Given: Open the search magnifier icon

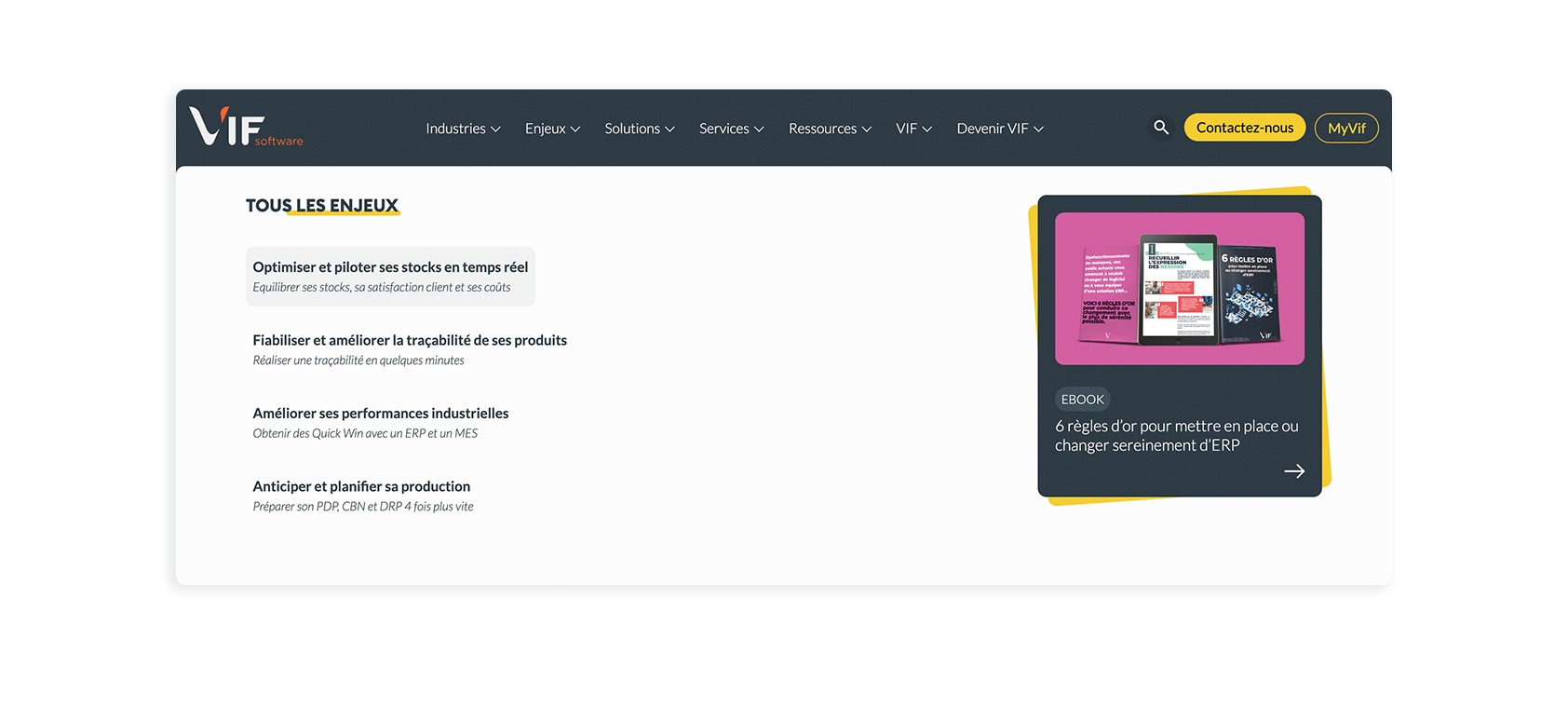Looking at the screenshot, I should click(x=1161, y=128).
